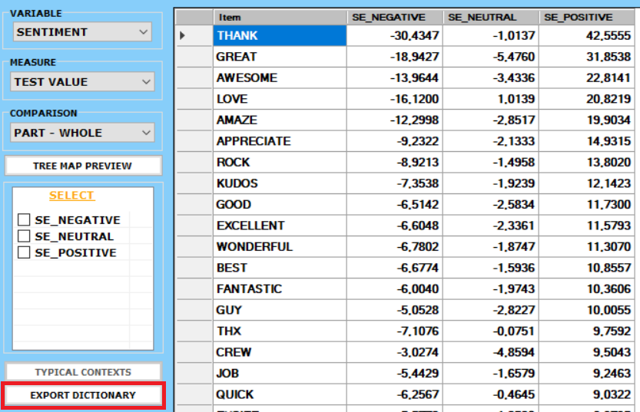
Task: Click the SE_NEUTRAL column header
Action: tap(490, 17)
